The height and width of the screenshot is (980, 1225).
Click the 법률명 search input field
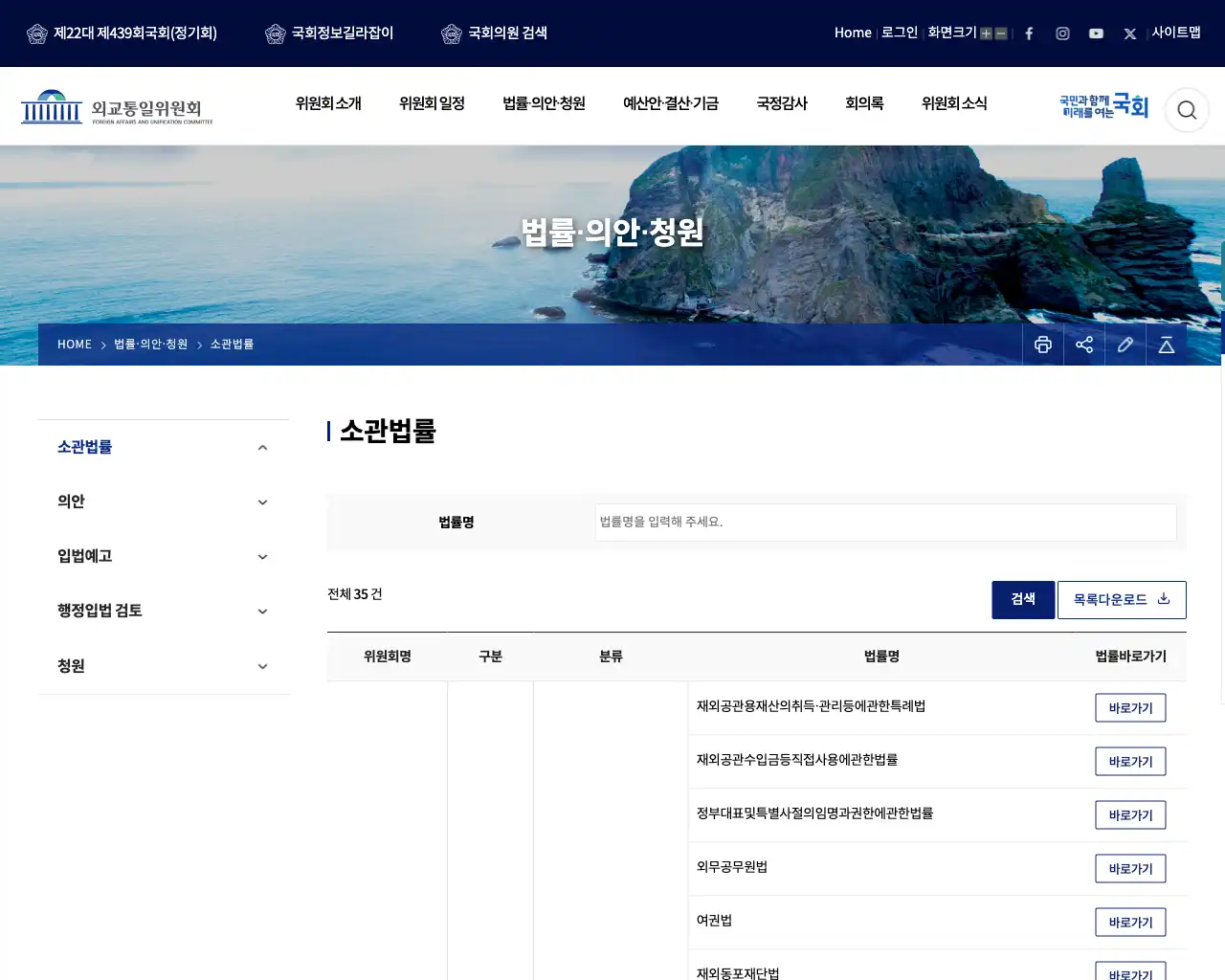885,523
